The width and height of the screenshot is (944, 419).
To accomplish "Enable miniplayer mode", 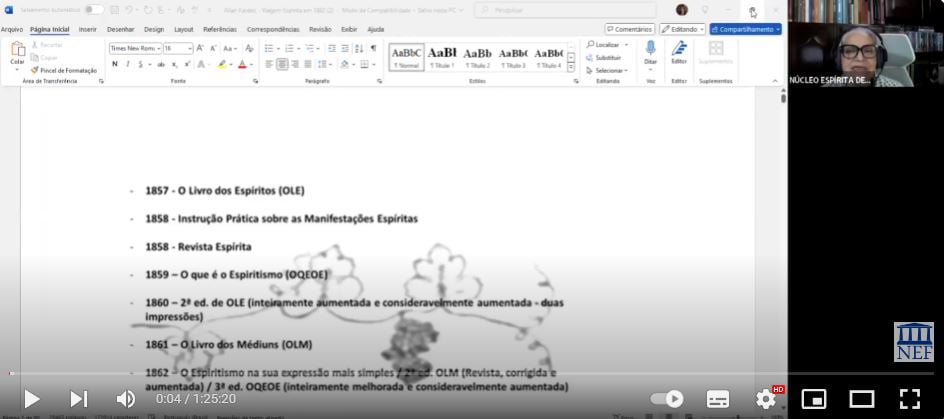I will pos(814,399).
